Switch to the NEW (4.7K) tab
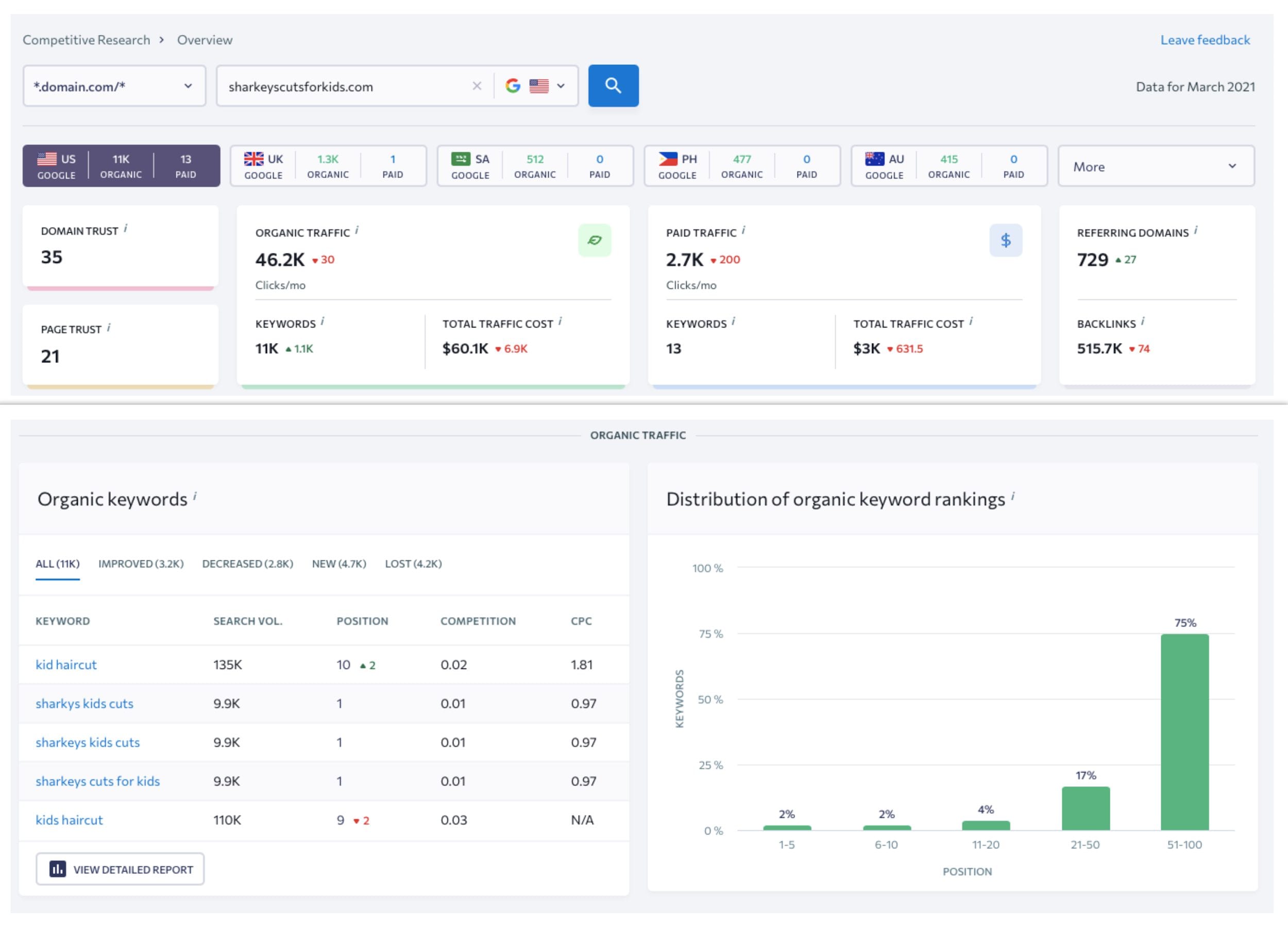Screen dimensions: 1288x927 [339, 564]
